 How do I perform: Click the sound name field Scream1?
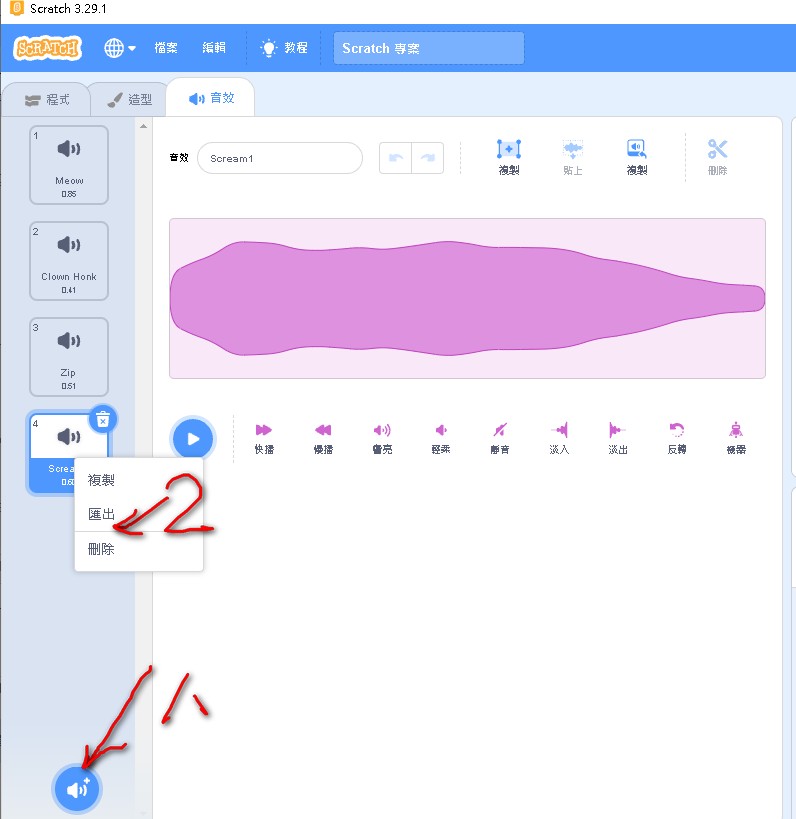coord(279,158)
